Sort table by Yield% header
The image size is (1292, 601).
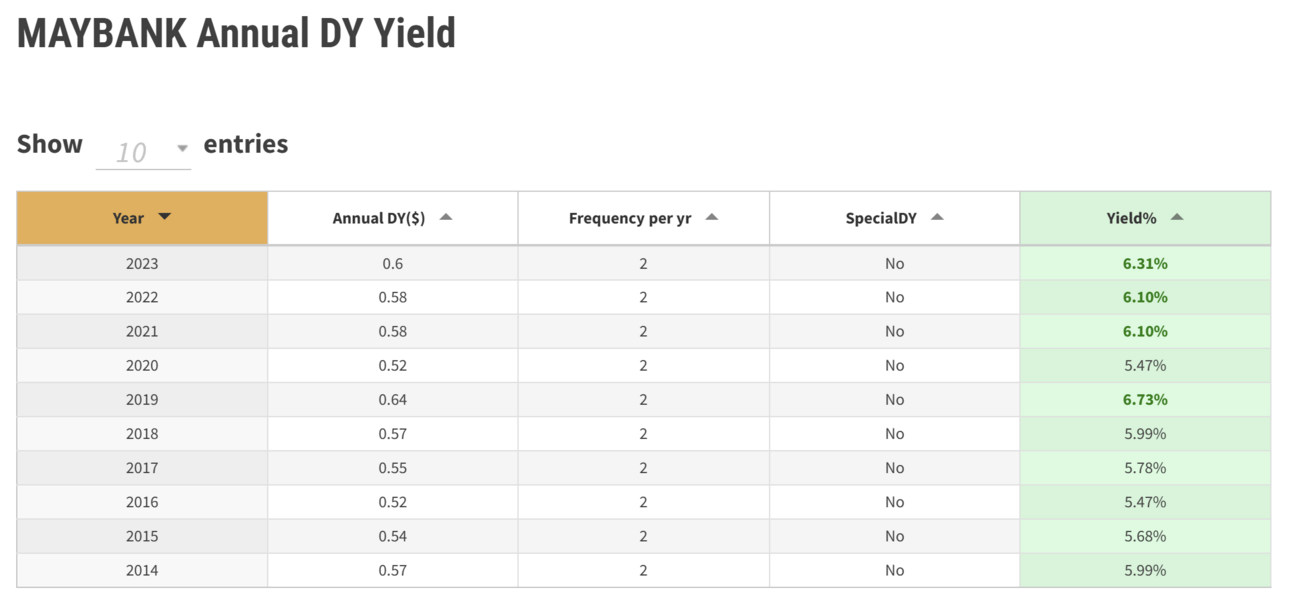(1145, 218)
